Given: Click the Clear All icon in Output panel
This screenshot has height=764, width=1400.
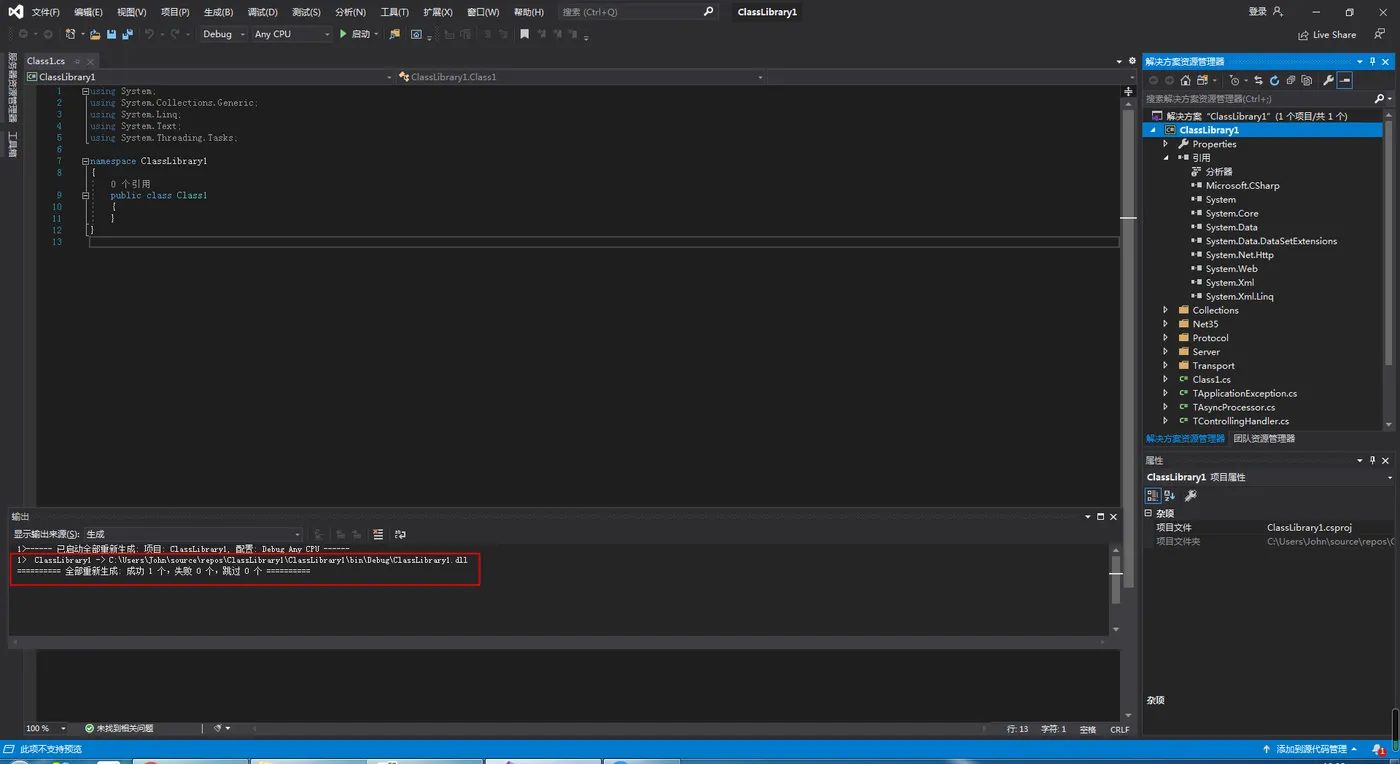Looking at the screenshot, I should (378, 534).
